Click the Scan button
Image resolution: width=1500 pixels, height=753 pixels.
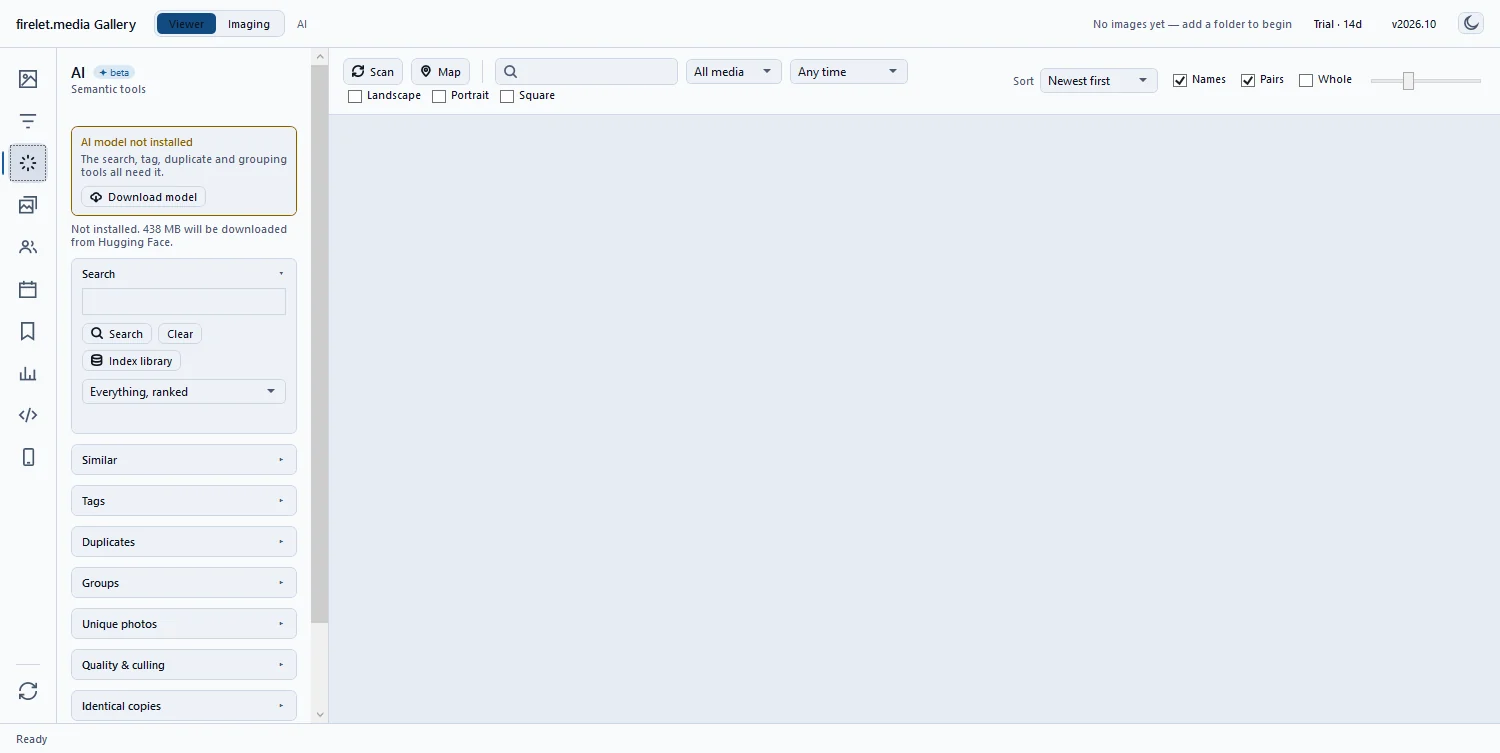click(x=373, y=72)
